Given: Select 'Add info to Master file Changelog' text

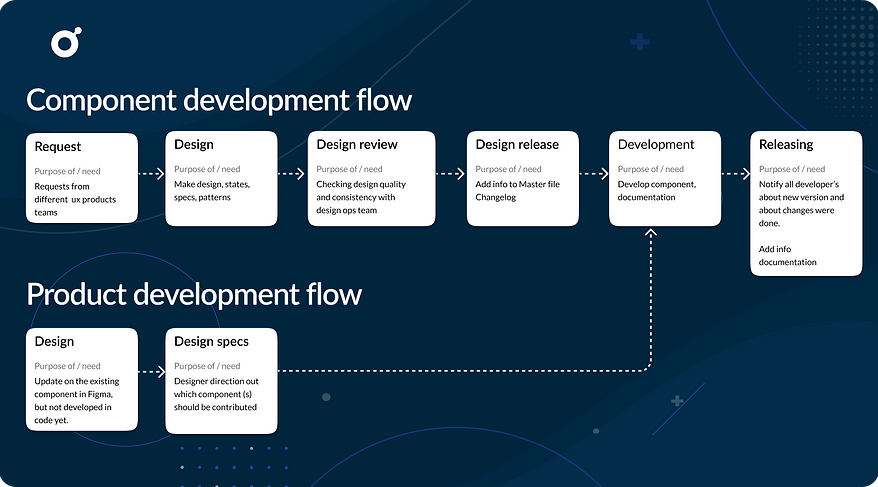Looking at the screenshot, I should (517, 191).
